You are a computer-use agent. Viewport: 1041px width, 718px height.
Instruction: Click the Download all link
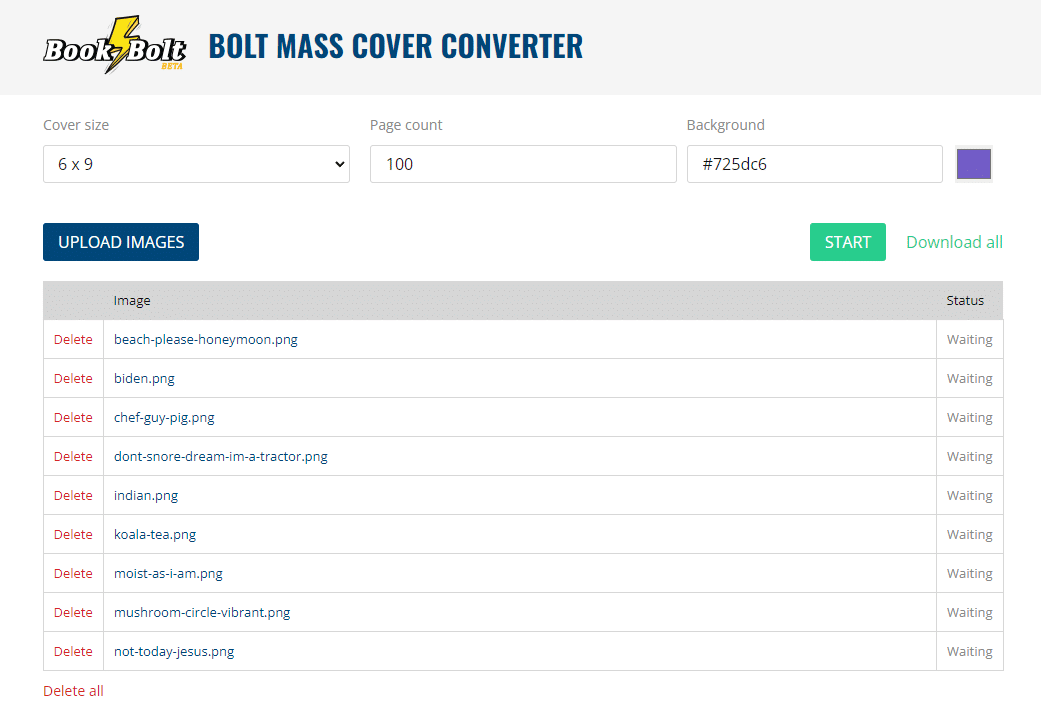tap(954, 242)
